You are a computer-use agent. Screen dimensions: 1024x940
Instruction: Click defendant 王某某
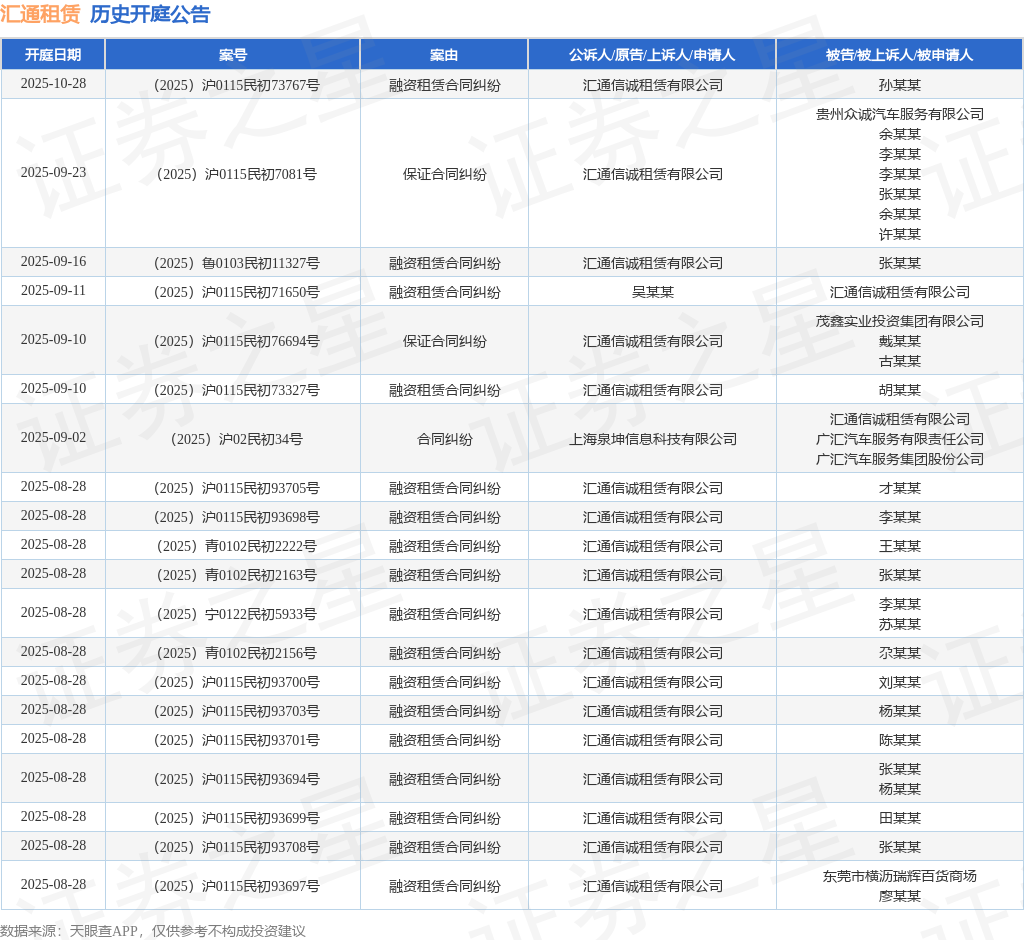click(x=899, y=546)
